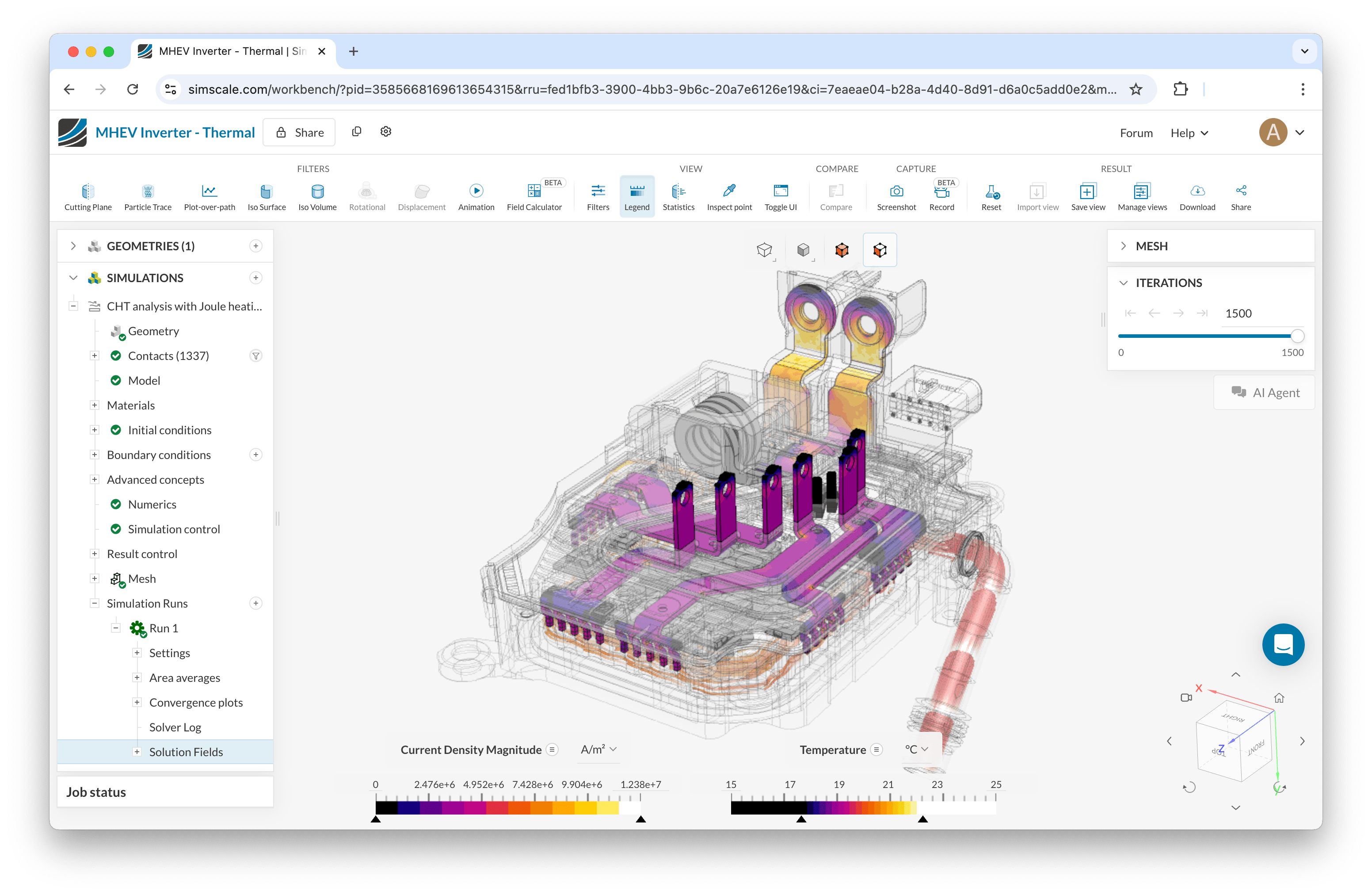The height and width of the screenshot is (895, 1372).
Task: Toggle camera projection icon near orientation cube
Action: click(1186, 698)
